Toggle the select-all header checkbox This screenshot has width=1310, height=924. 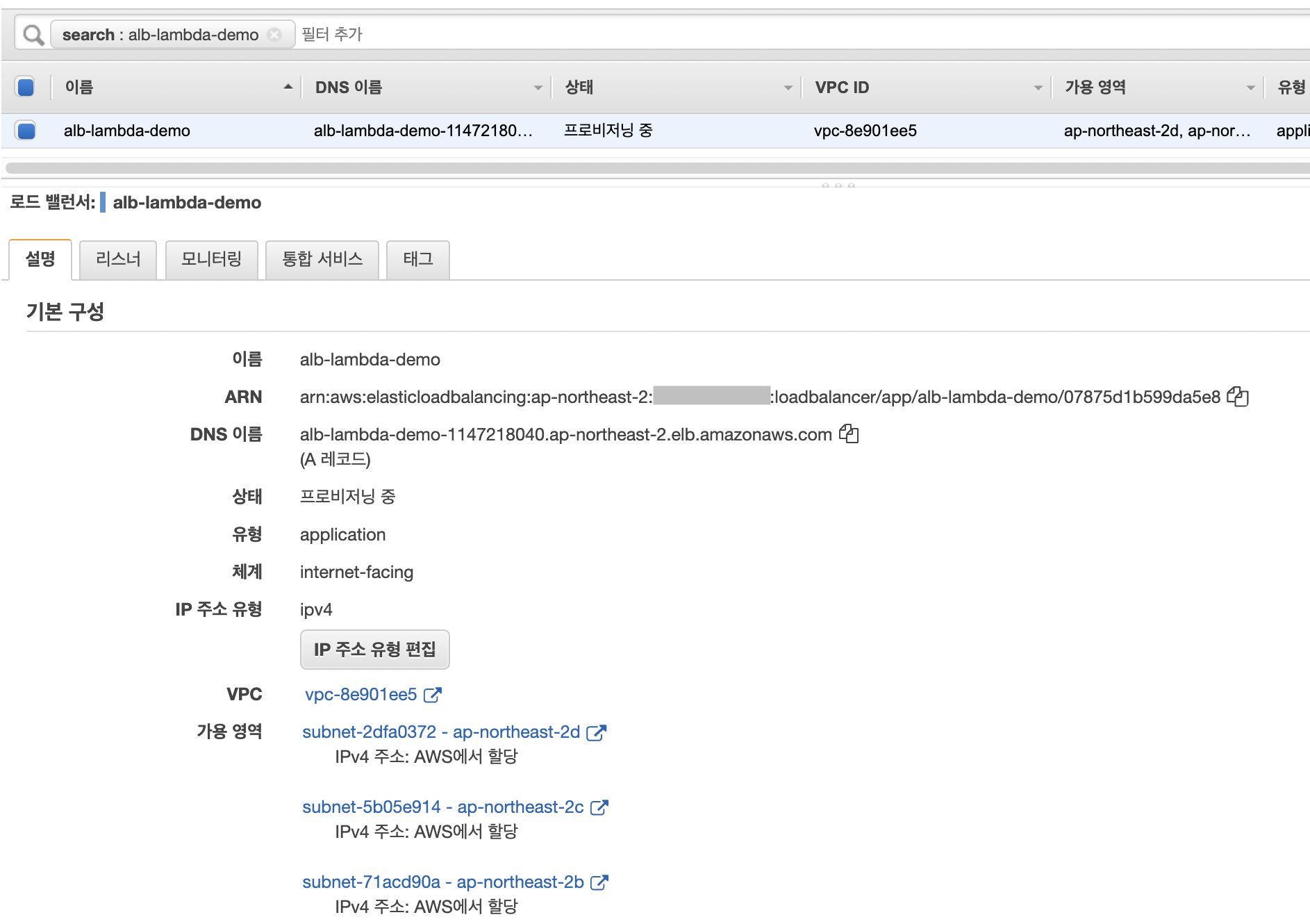[x=25, y=85]
